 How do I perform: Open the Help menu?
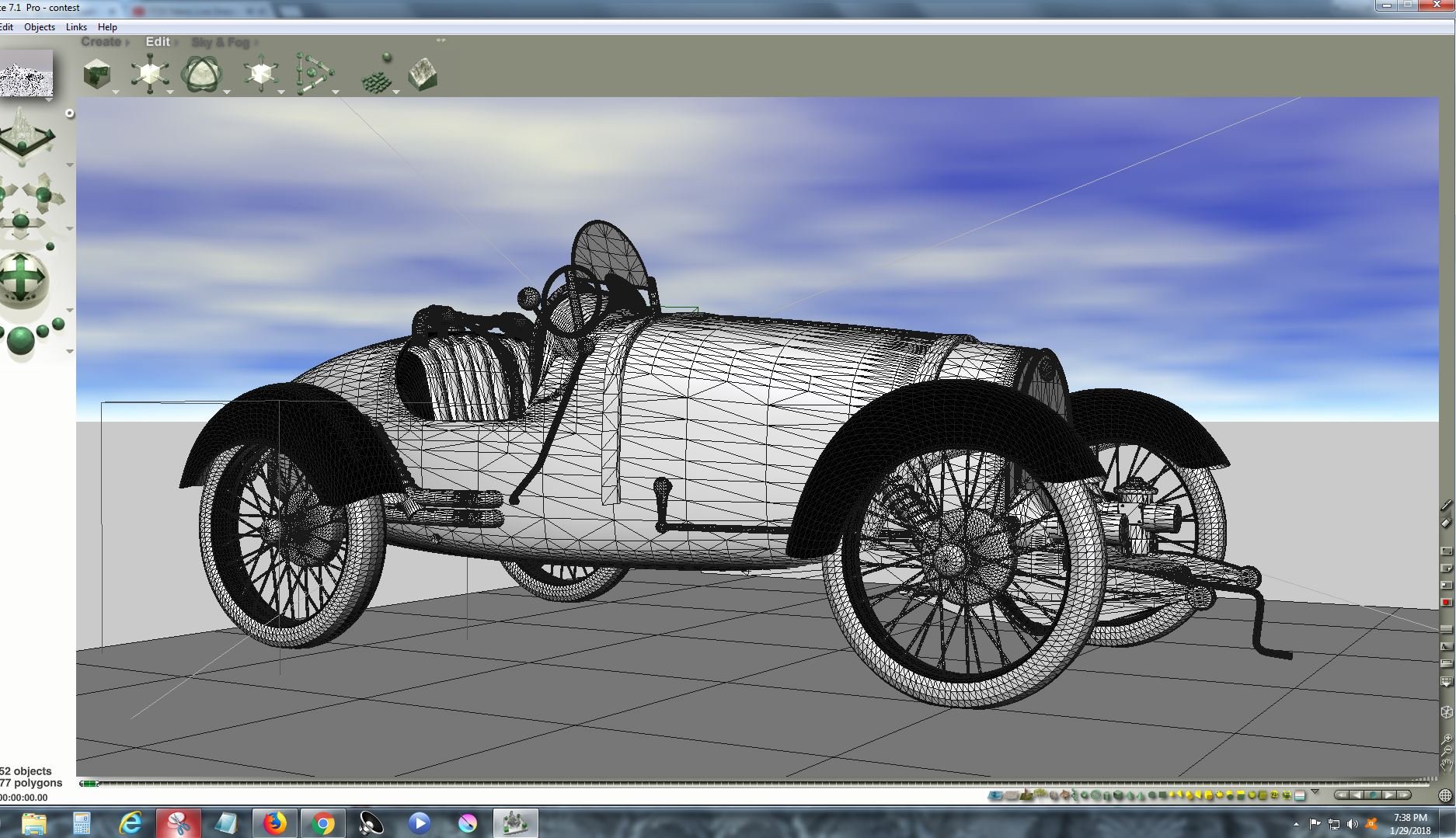[x=107, y=26]
